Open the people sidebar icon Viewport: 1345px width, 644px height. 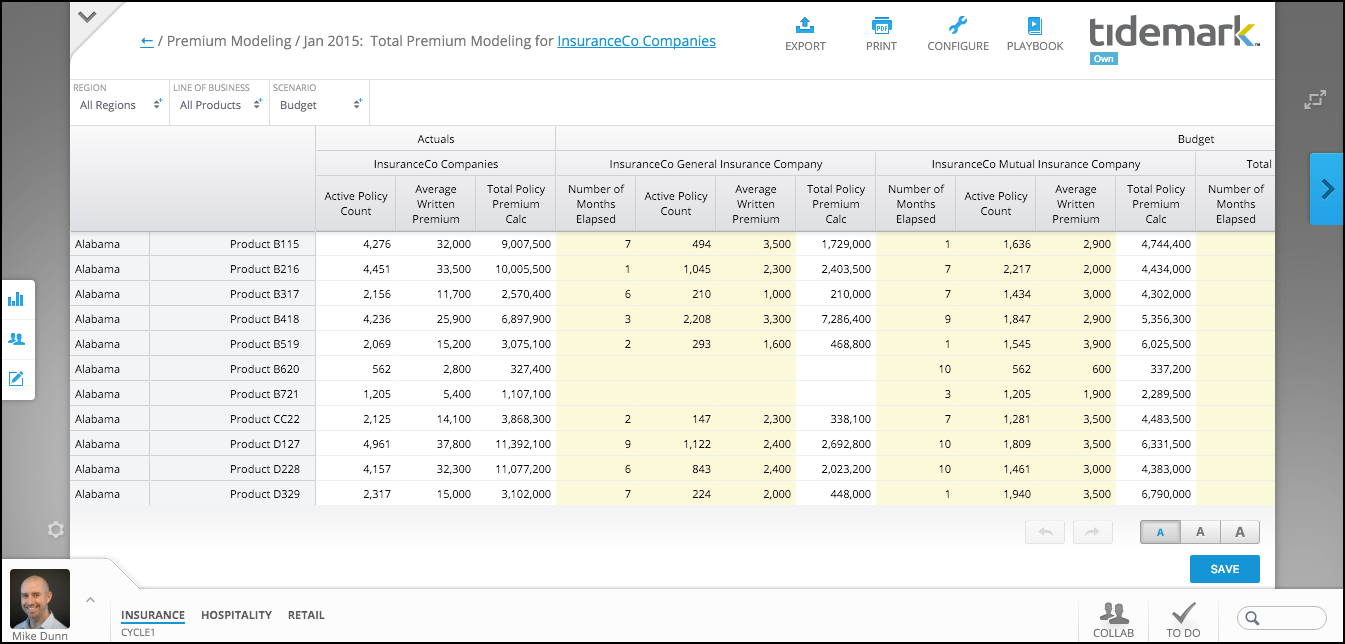(16, 339)
